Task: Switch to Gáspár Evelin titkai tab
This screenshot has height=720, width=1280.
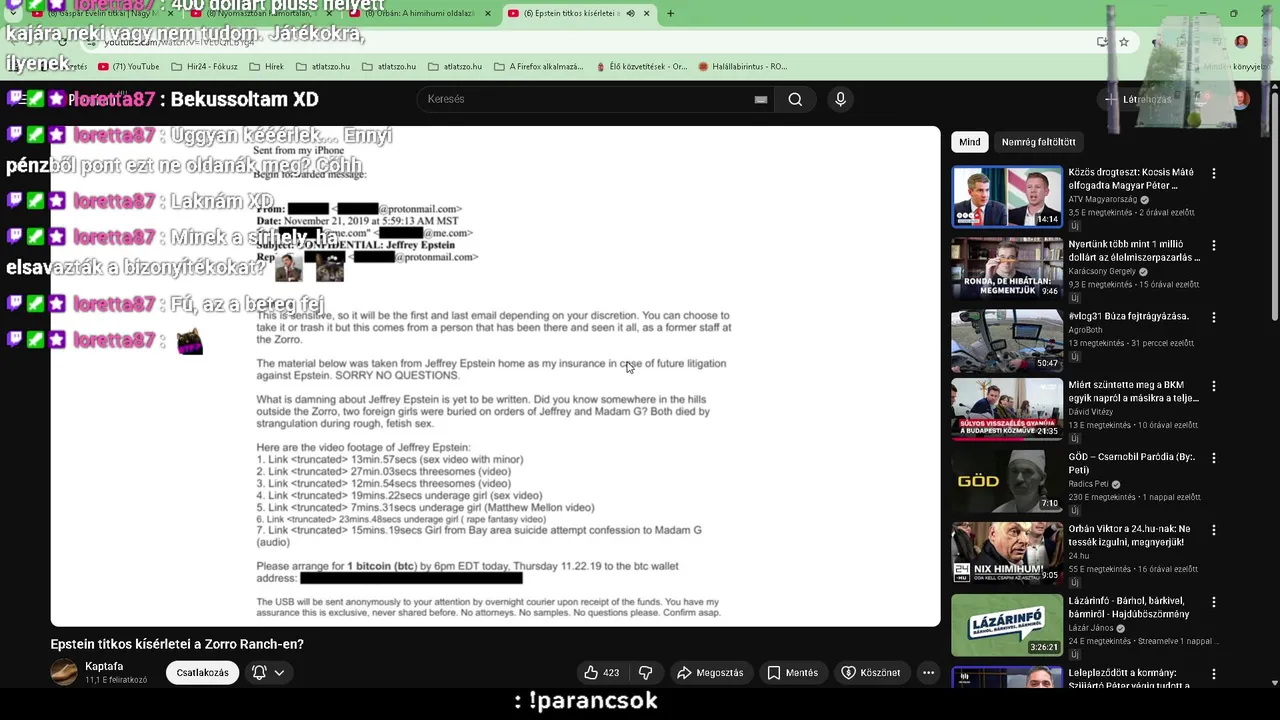Action: point(102,13)
